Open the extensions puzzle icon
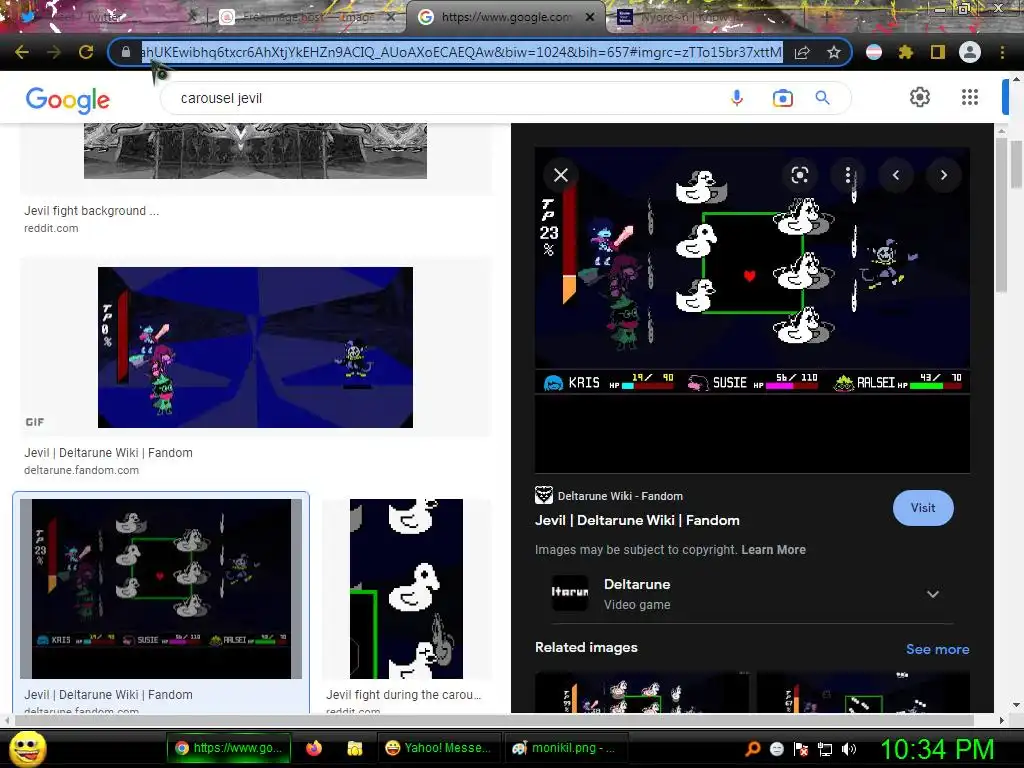 [x=906, y=52]
